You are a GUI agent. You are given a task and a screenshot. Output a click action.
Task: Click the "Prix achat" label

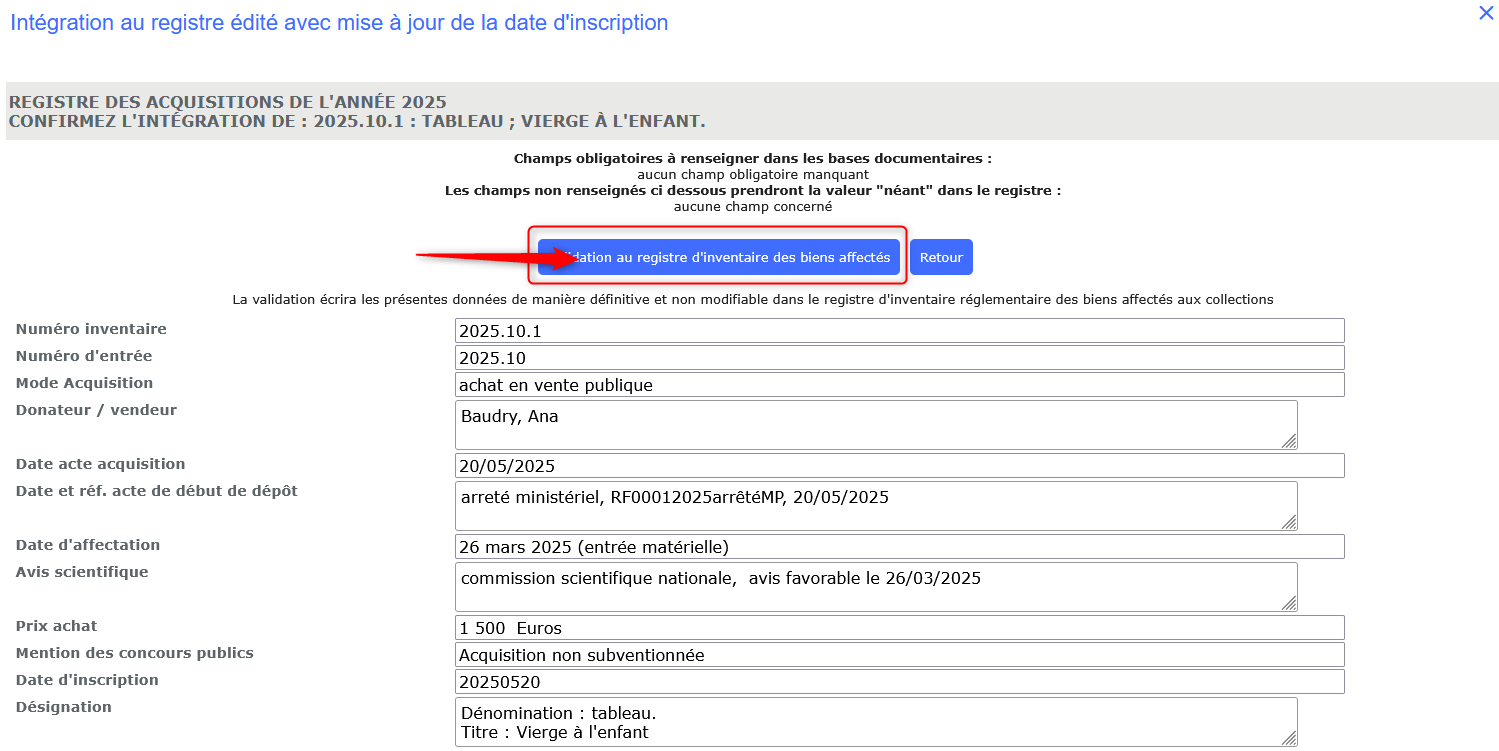click(x=57, y=626)
